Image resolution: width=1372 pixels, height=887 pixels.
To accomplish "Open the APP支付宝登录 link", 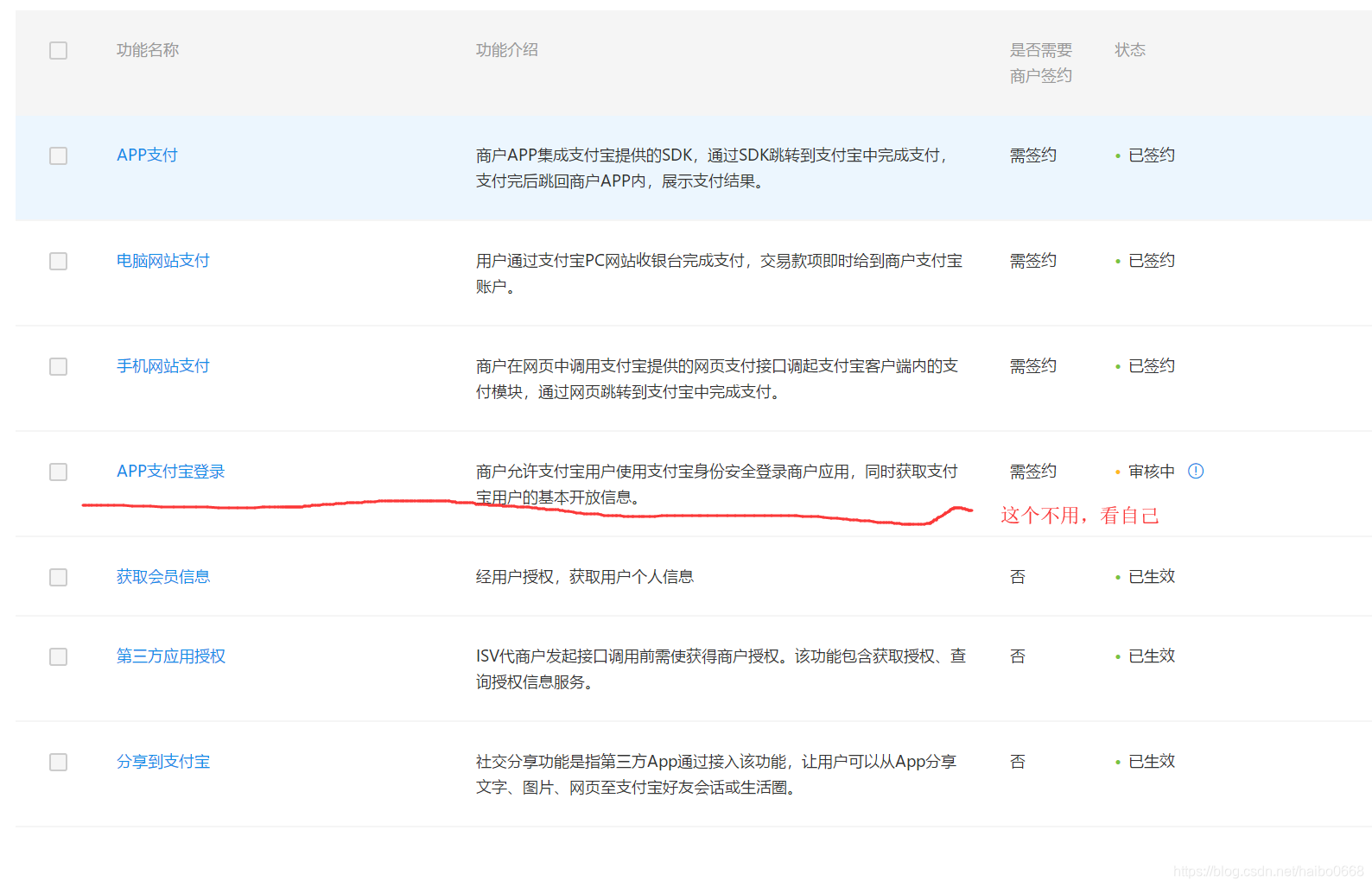I will 171,471.
